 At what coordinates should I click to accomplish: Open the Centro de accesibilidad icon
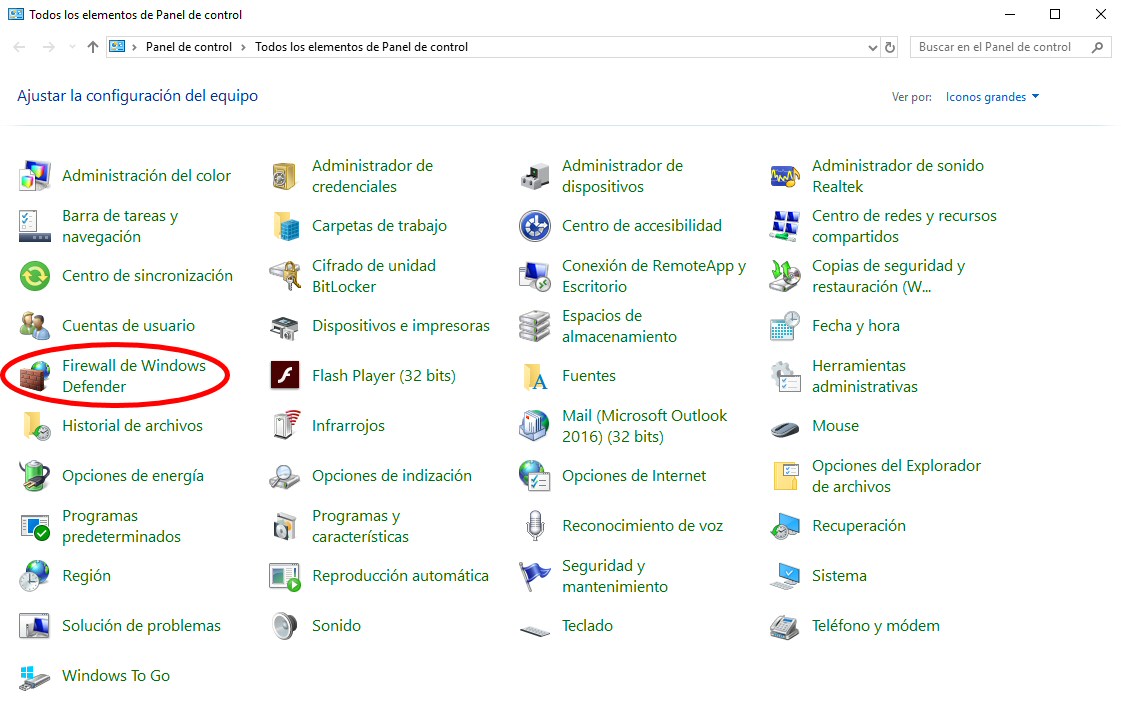[x=535, y=226]
